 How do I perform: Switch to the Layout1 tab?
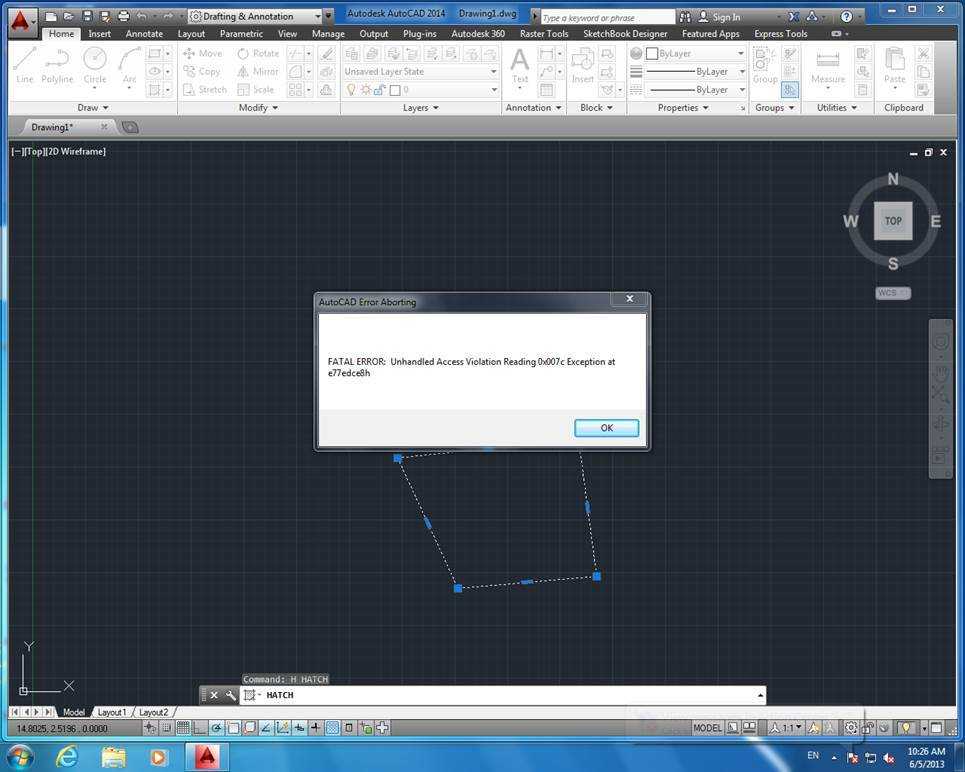click(111, 712)
